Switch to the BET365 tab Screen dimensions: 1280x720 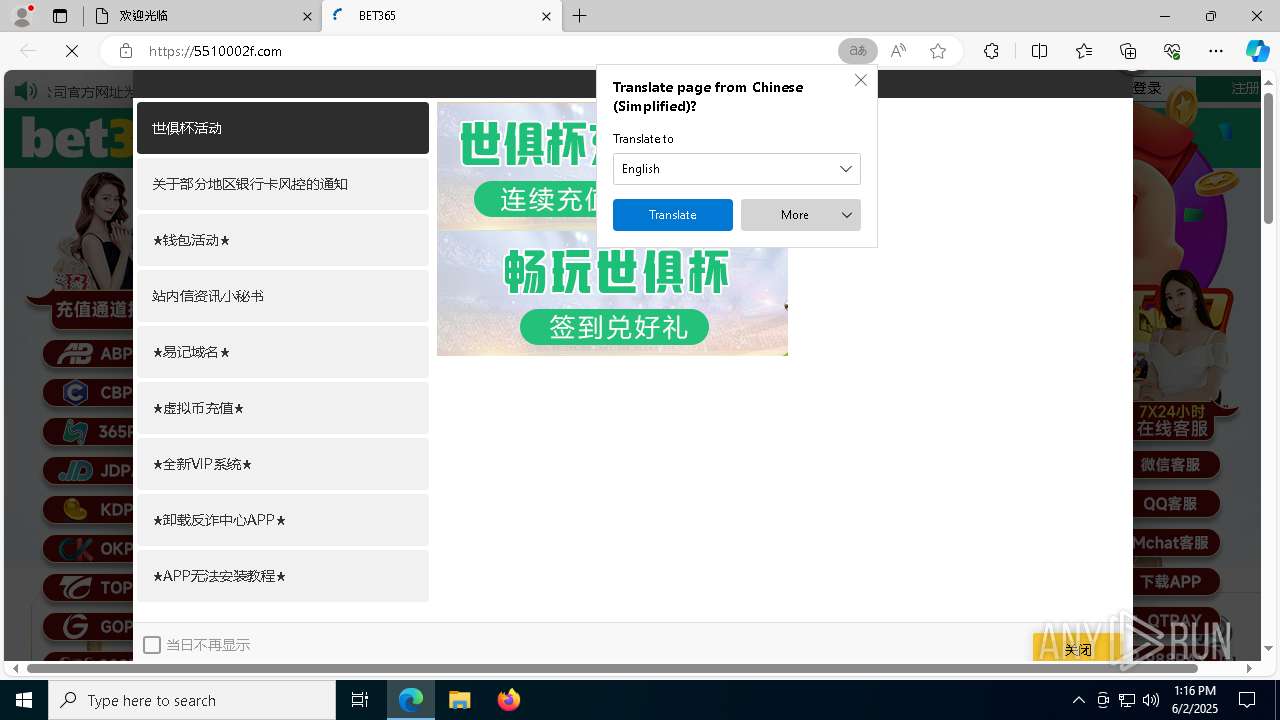pyautogui.click(x=441, y=16)
